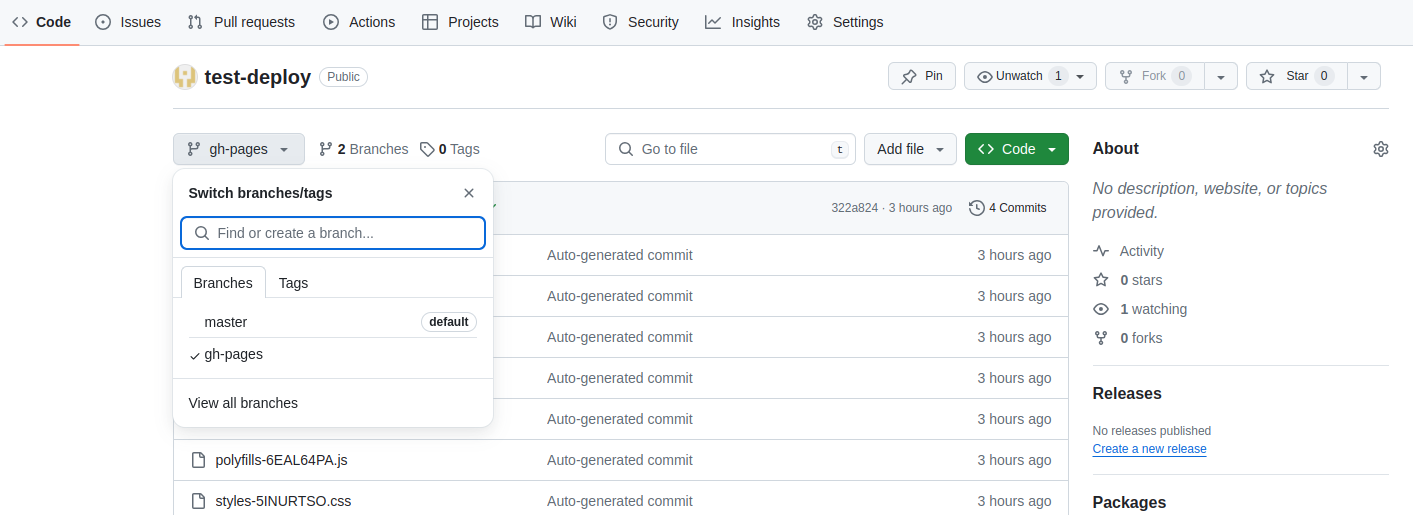Screen dimensions: 1413x515
Task: Open the Actions tab
Action: coord(359,22)
